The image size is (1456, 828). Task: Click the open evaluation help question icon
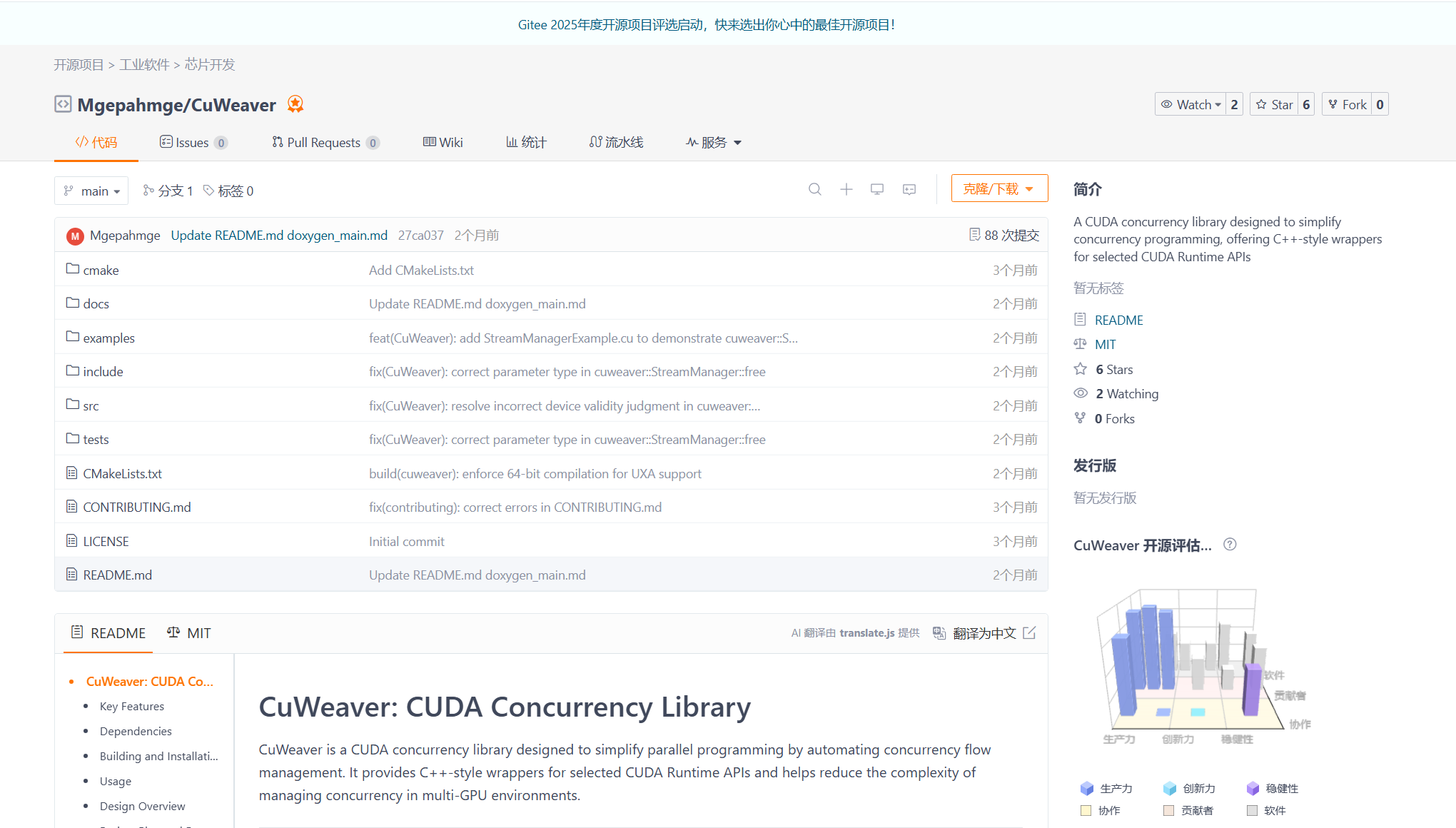click(x=1230, y=545)
